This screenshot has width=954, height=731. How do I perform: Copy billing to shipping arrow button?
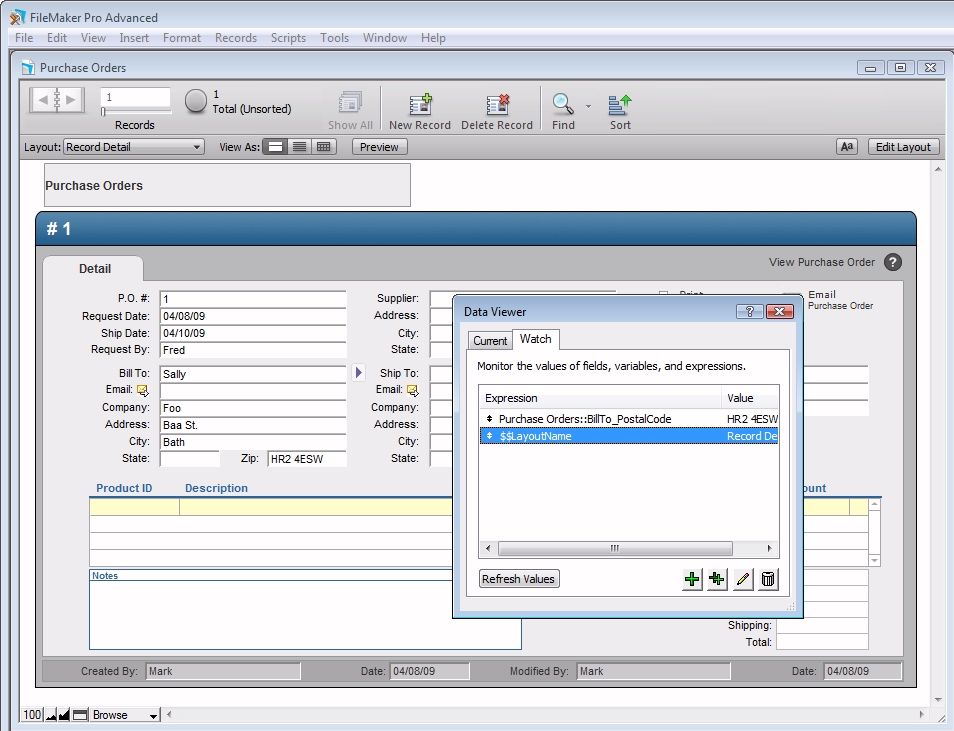click(x=358, y=372)
